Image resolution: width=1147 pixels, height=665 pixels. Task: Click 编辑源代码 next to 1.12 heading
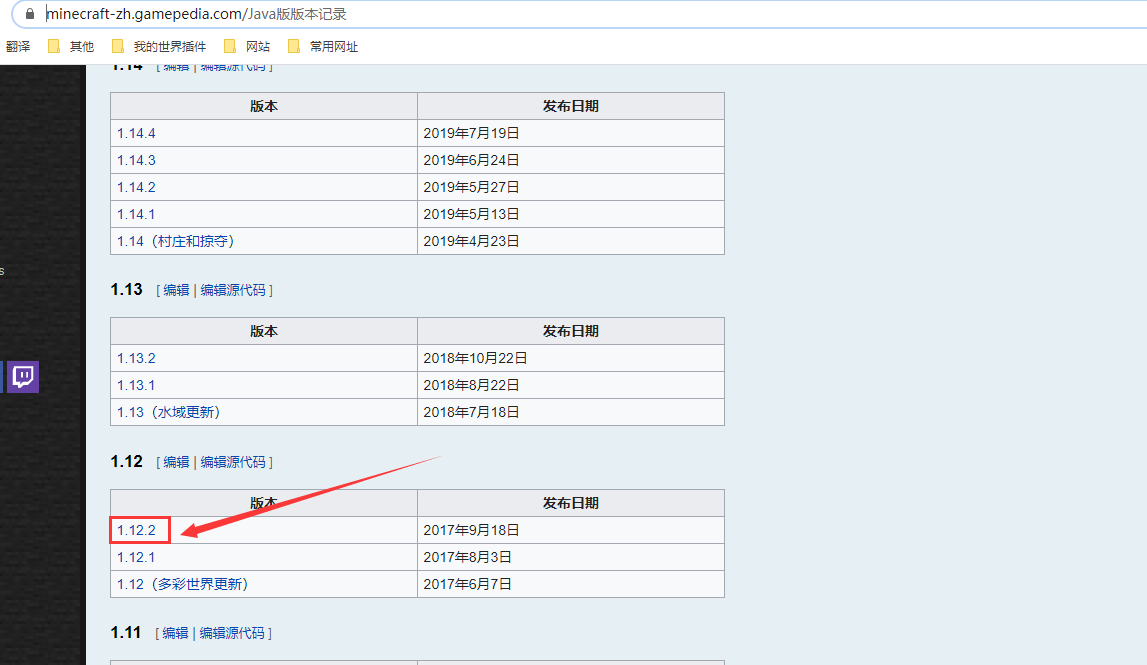[x=233, y=462]
